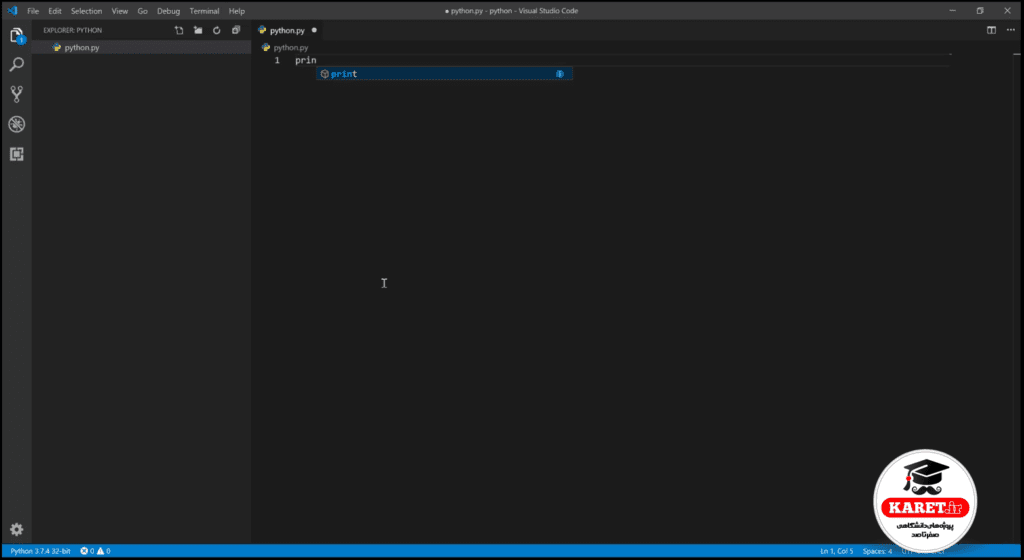Change indentation via Spaces: 4
The width and height of the screenshot is (1024, 560).
pyautogui.click(x=877, y=551)
